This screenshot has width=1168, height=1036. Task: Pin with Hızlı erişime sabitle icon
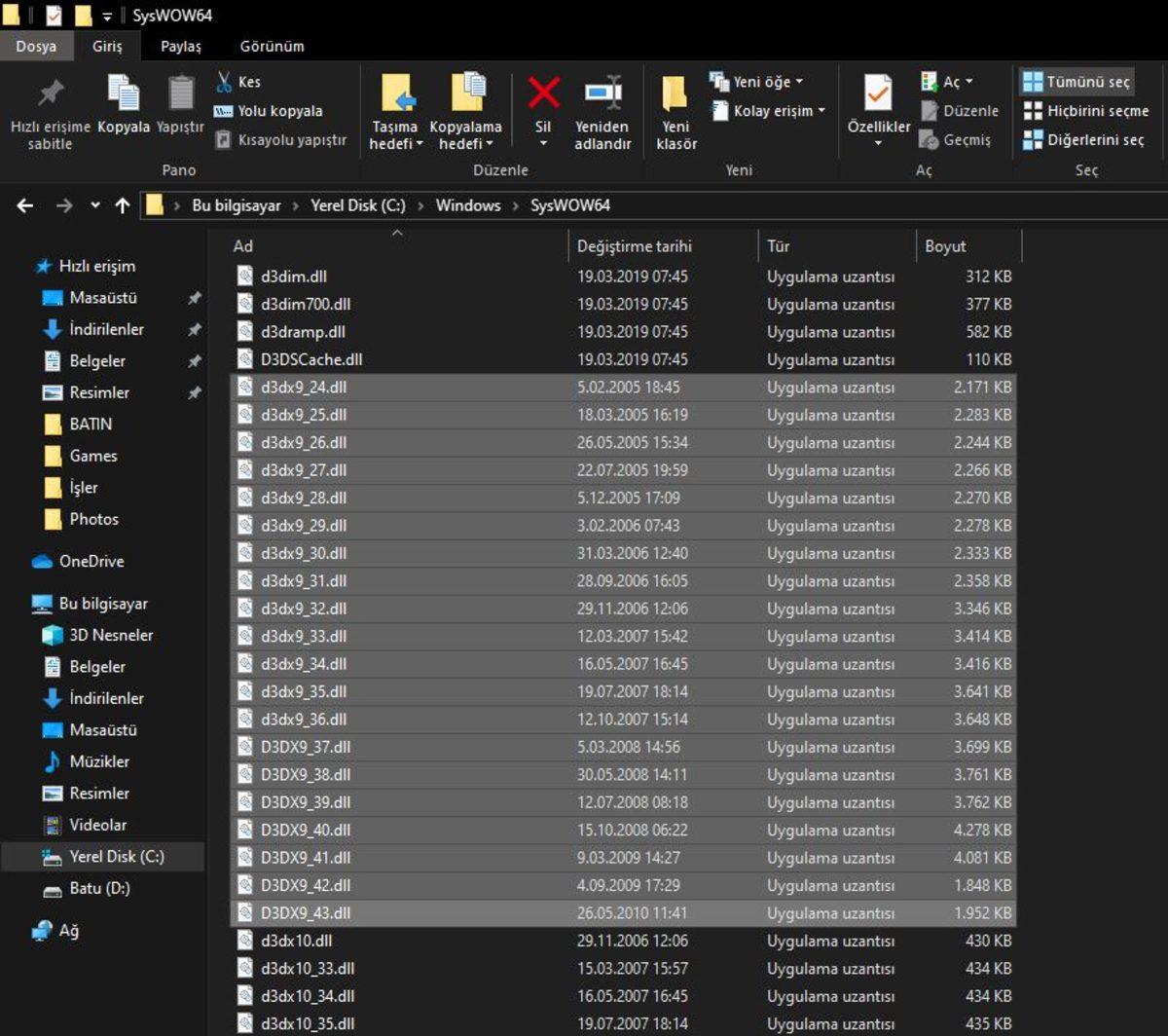tap(50, 93)
